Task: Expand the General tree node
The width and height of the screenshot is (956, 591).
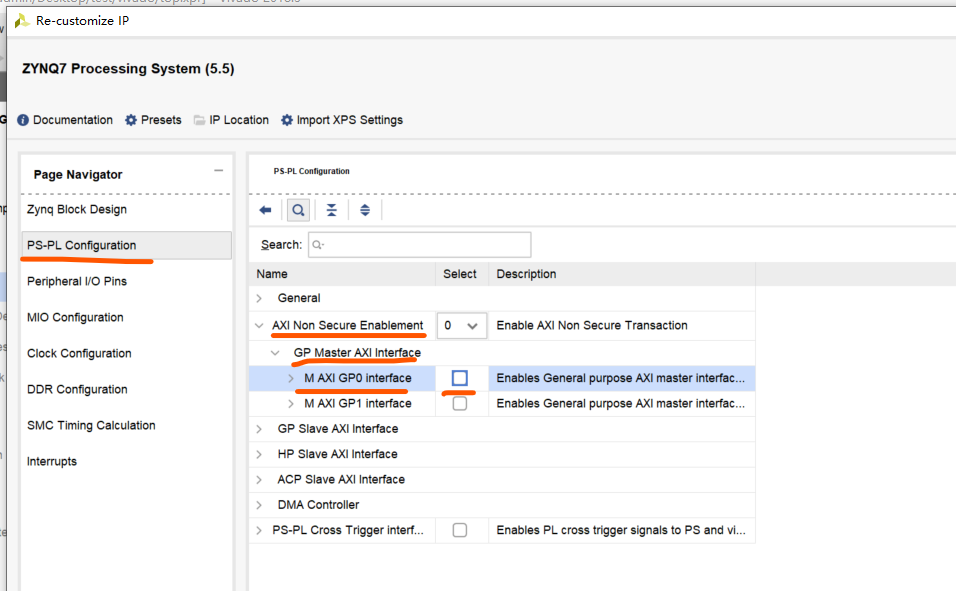Action: pos(260,298)
